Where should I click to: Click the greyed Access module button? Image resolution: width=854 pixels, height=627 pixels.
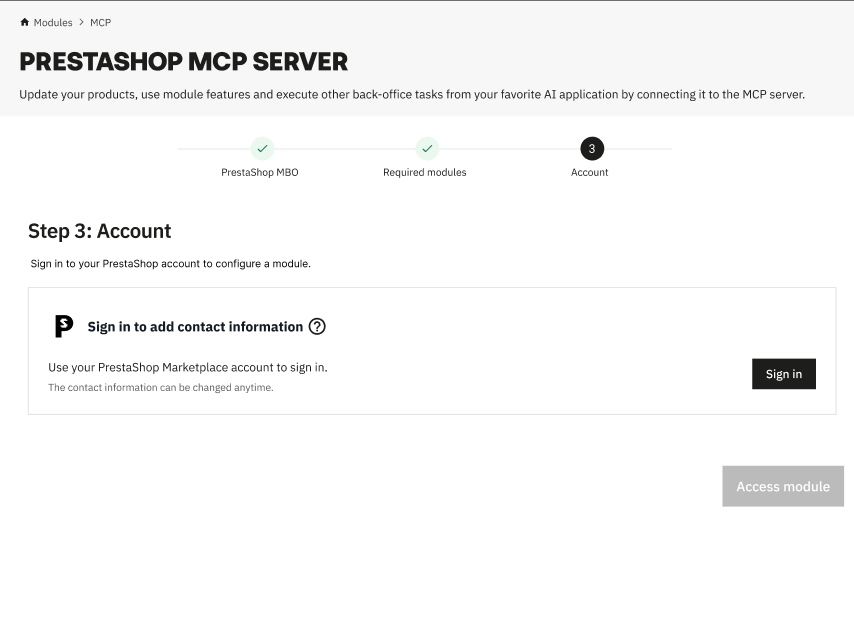pos(783,486)
